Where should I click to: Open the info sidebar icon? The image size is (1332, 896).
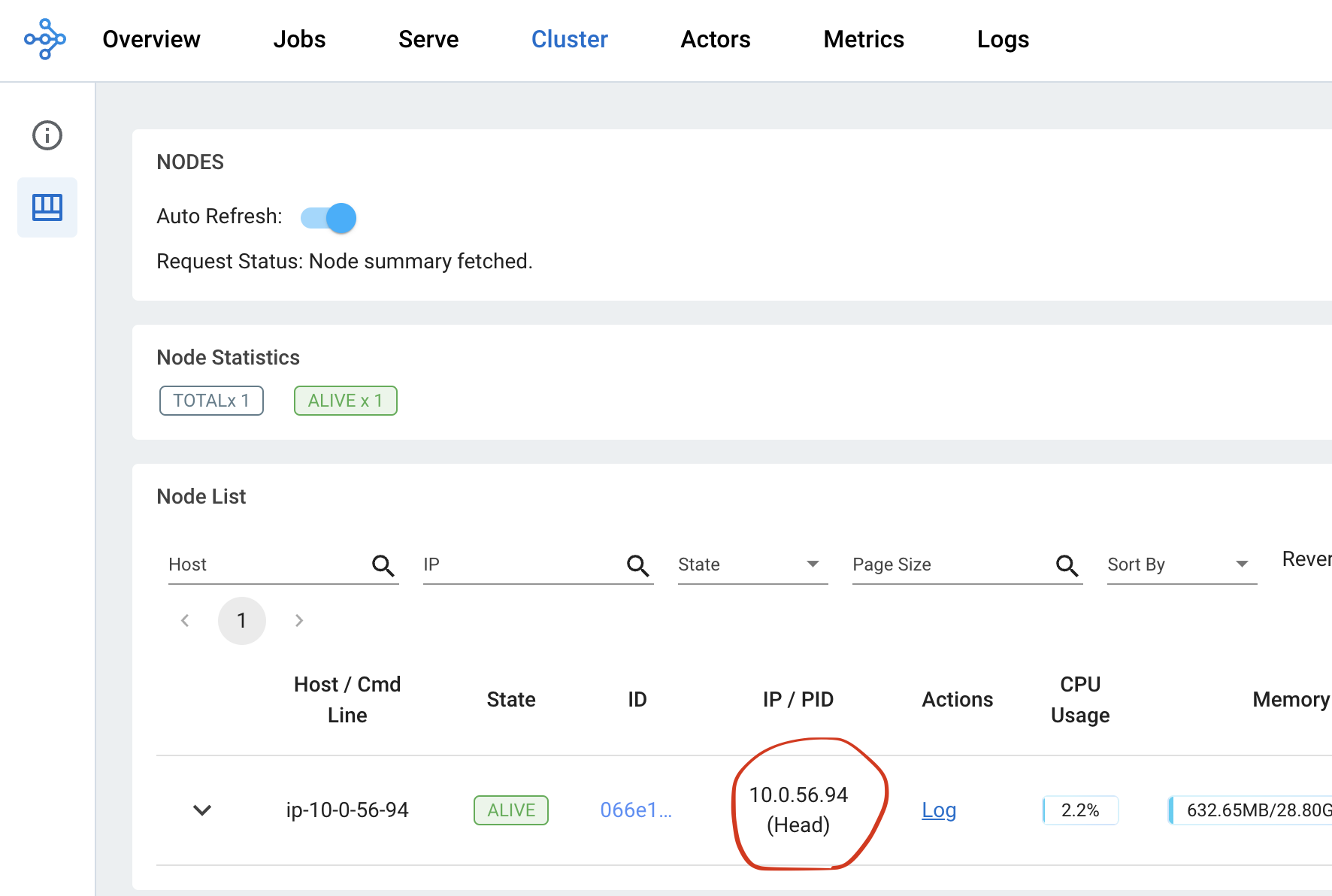pos(47,135)
